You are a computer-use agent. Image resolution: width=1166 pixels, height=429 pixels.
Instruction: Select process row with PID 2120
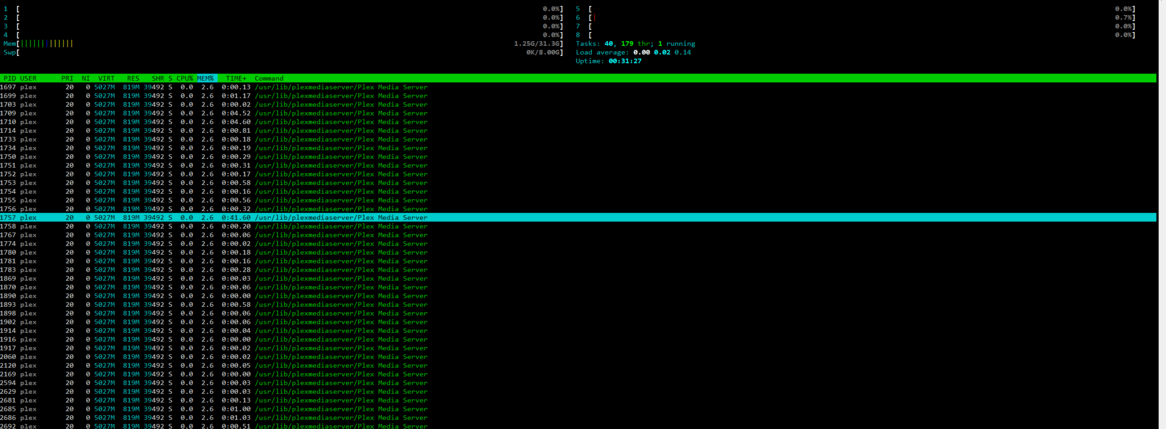click(579, 365)
